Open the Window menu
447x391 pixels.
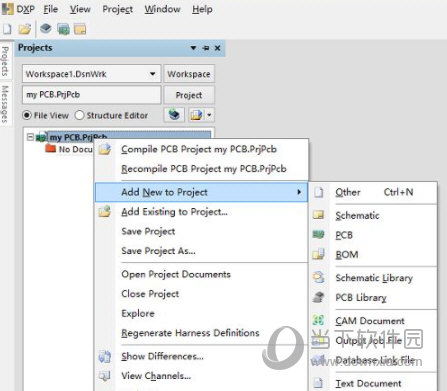(162, 9)
